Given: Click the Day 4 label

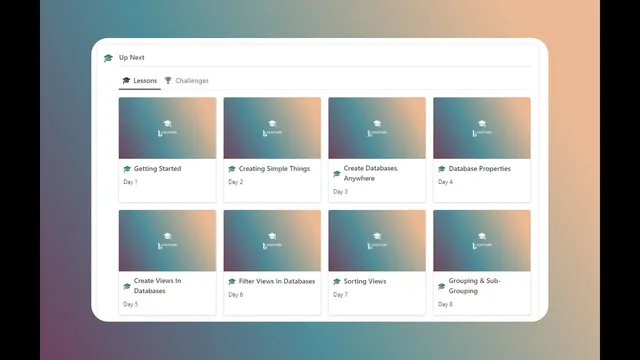Looking at the screenshot, I should coord(445,182).
